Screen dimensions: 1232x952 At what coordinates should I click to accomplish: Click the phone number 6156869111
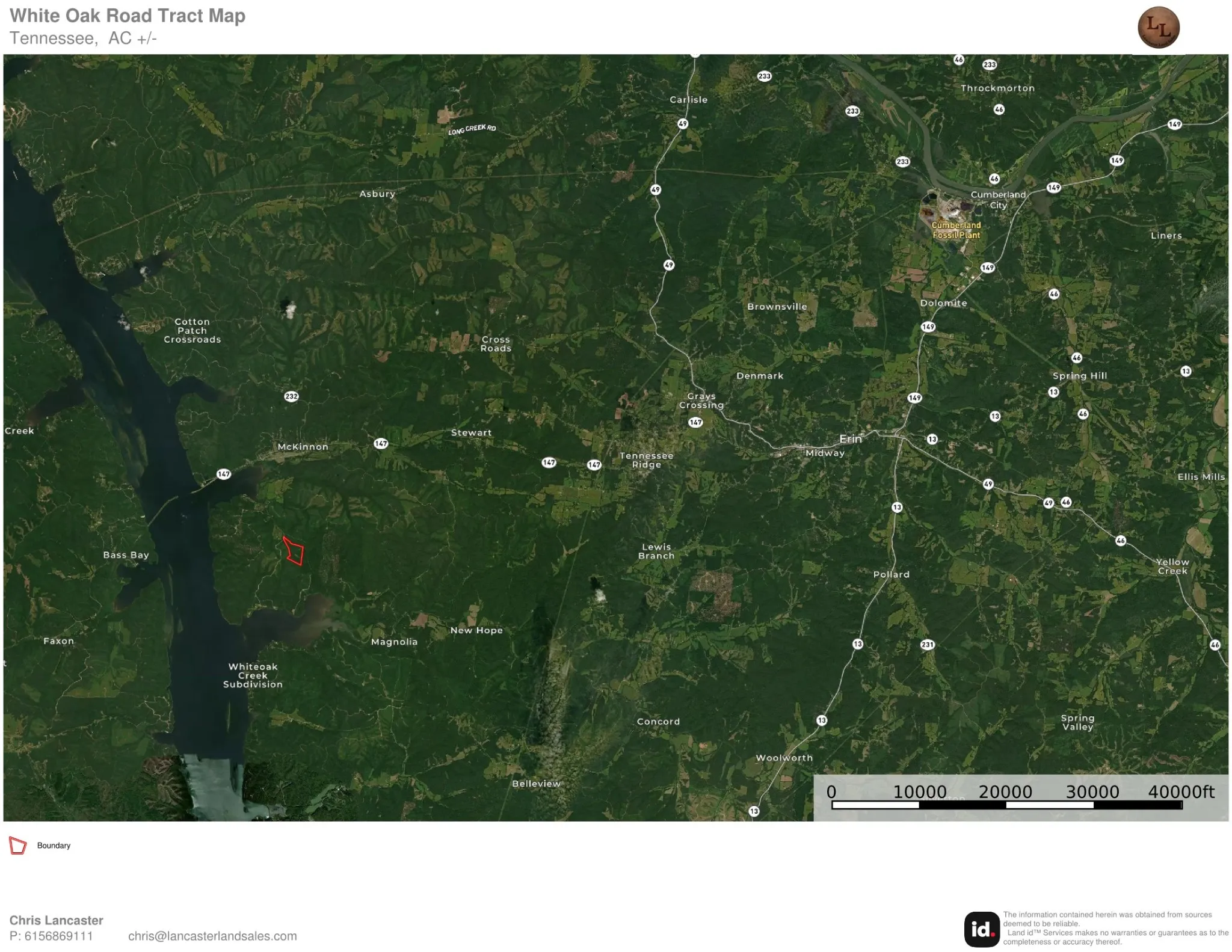pos(58,936)
